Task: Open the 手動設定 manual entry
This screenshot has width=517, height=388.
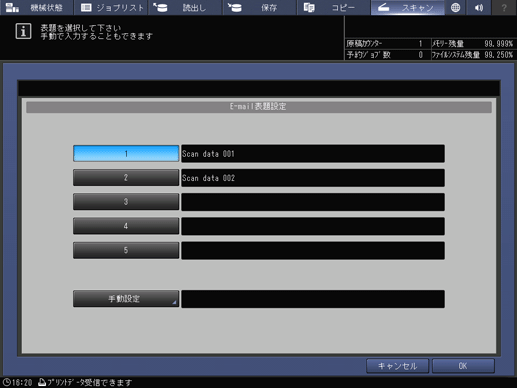Action: 126,299
